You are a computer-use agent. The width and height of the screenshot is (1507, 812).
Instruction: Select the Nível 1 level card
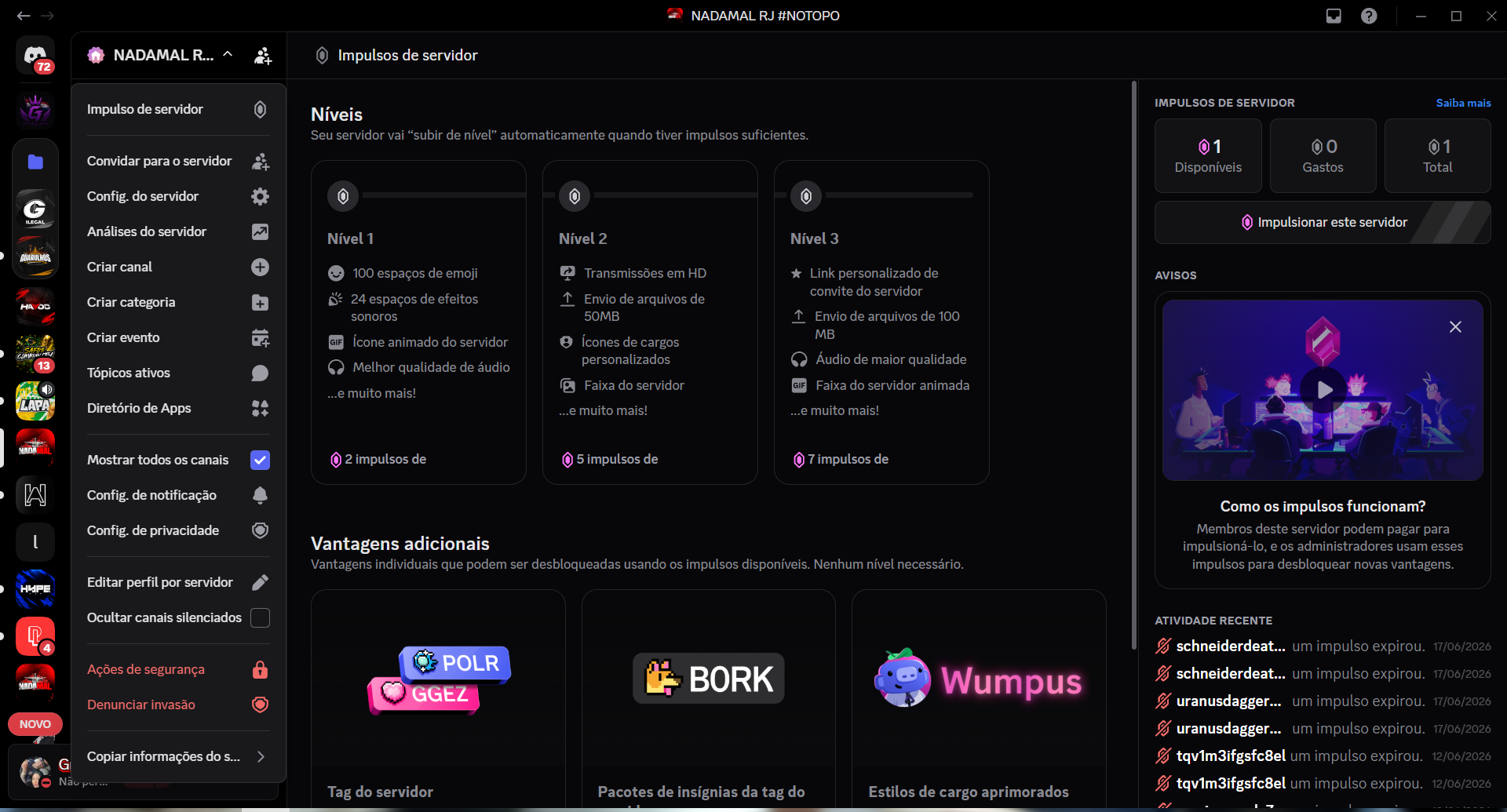[418, 322]
